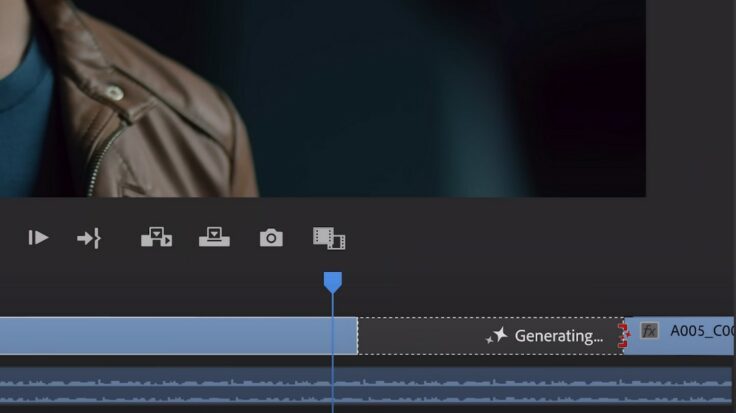Export a frame with the camera icon
The width and height of the screenshot is (736, 413).
[x=271, y=237]
